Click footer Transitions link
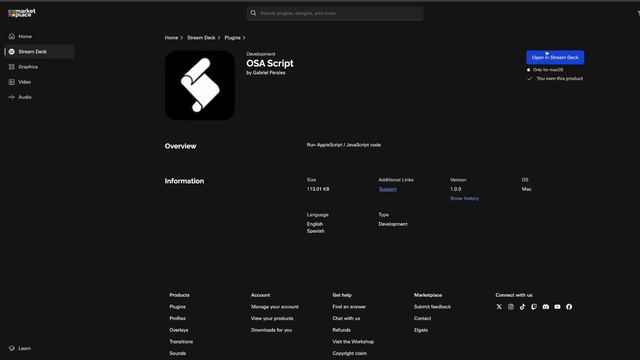 181,342
